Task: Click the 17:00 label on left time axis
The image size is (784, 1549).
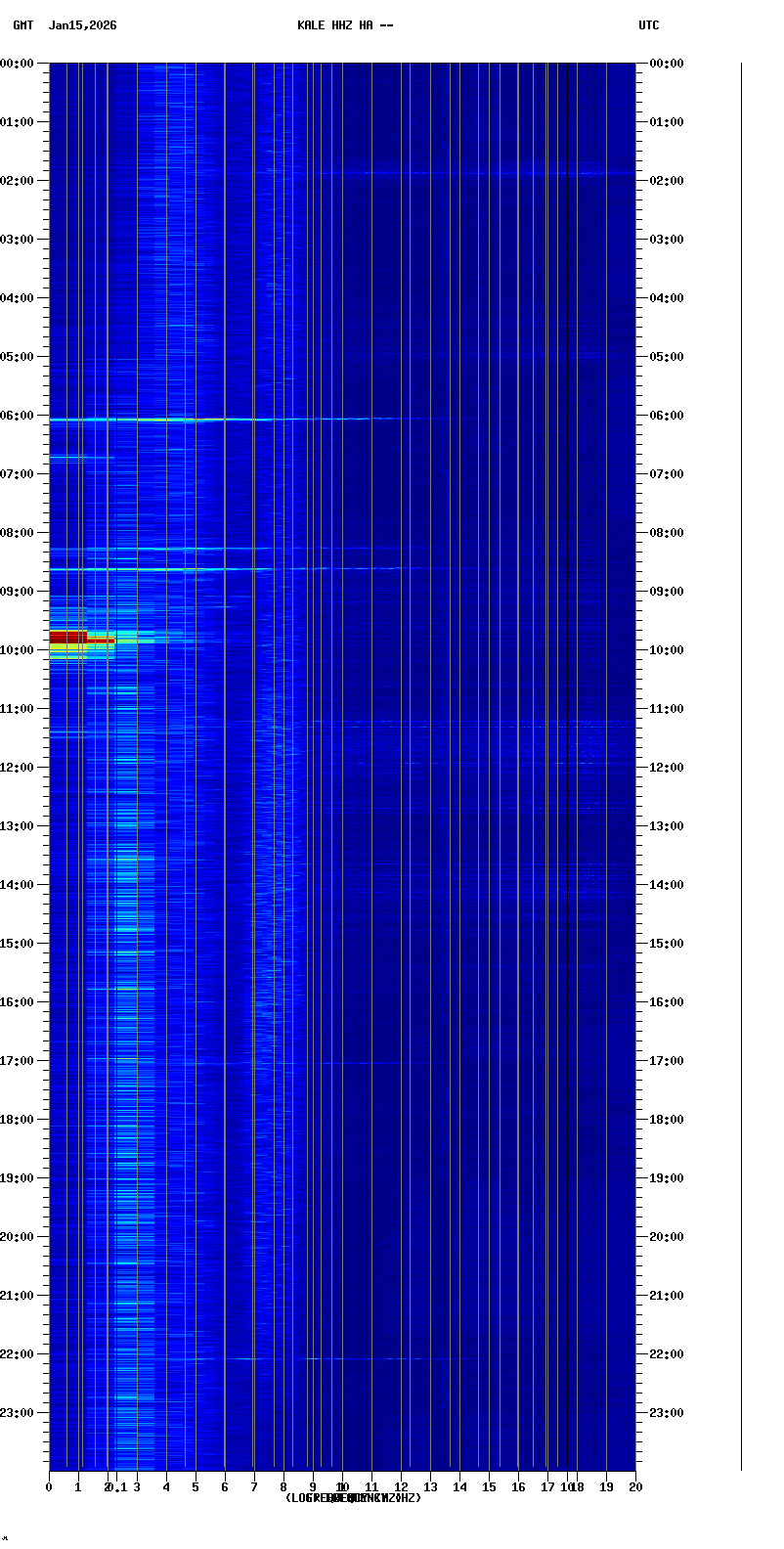Action: pyautogui.click(x=18, y=1061)
